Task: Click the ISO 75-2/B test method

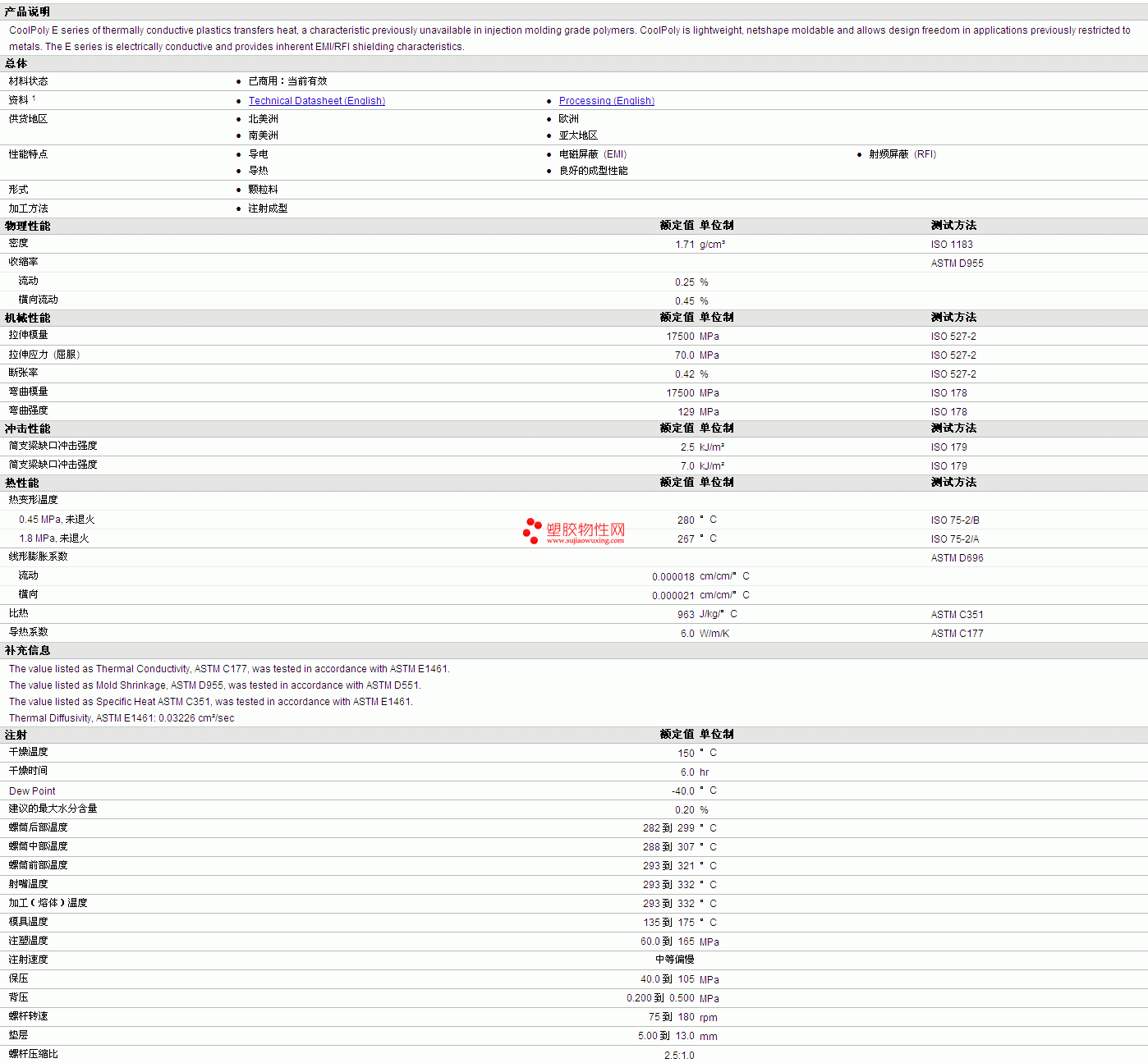Action: pyautogui.click(x=955, y=520)
